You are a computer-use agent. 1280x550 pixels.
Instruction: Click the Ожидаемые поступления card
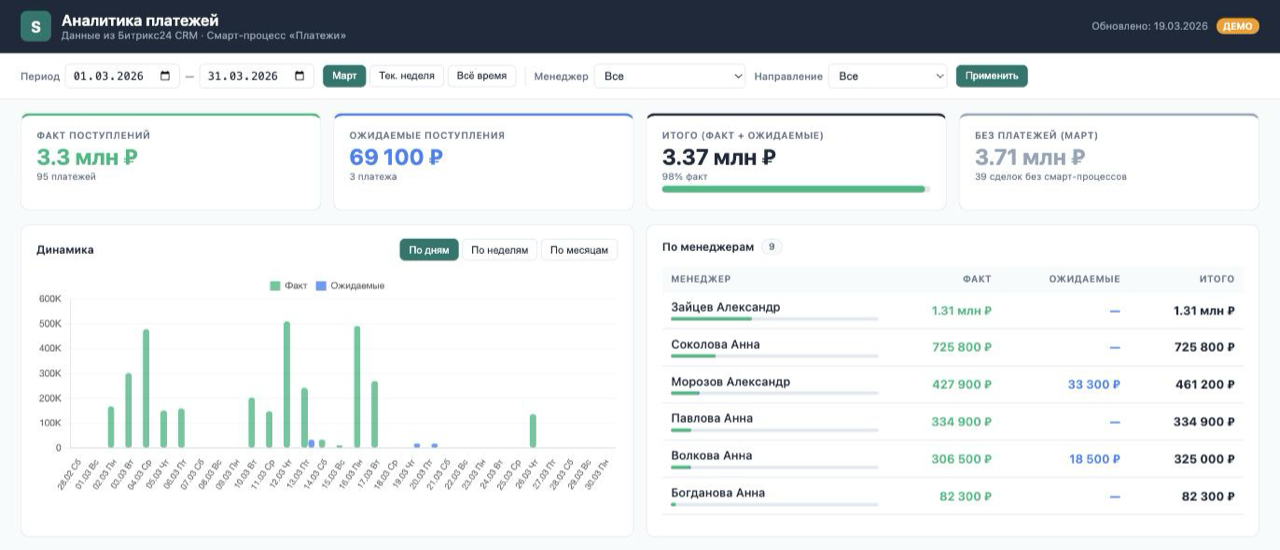[483, 162]
